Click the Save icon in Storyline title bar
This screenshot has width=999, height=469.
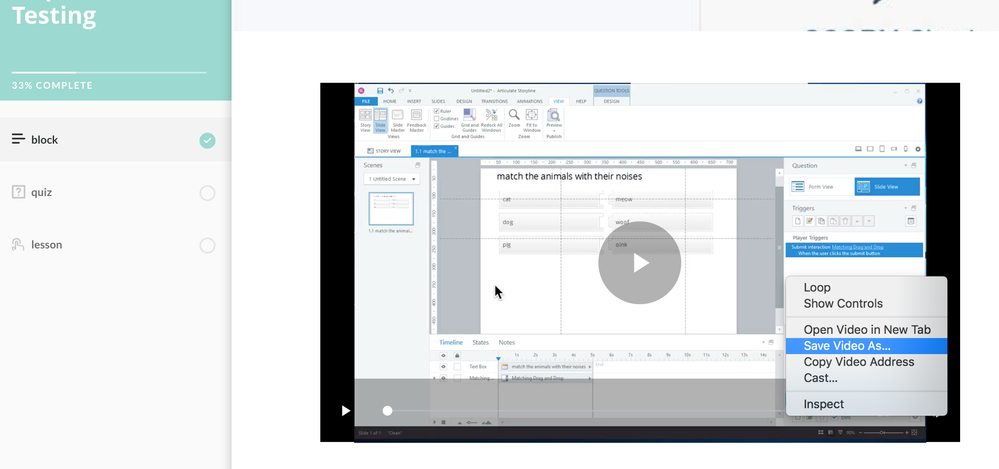pyautogui.click(x=380, y=90)
